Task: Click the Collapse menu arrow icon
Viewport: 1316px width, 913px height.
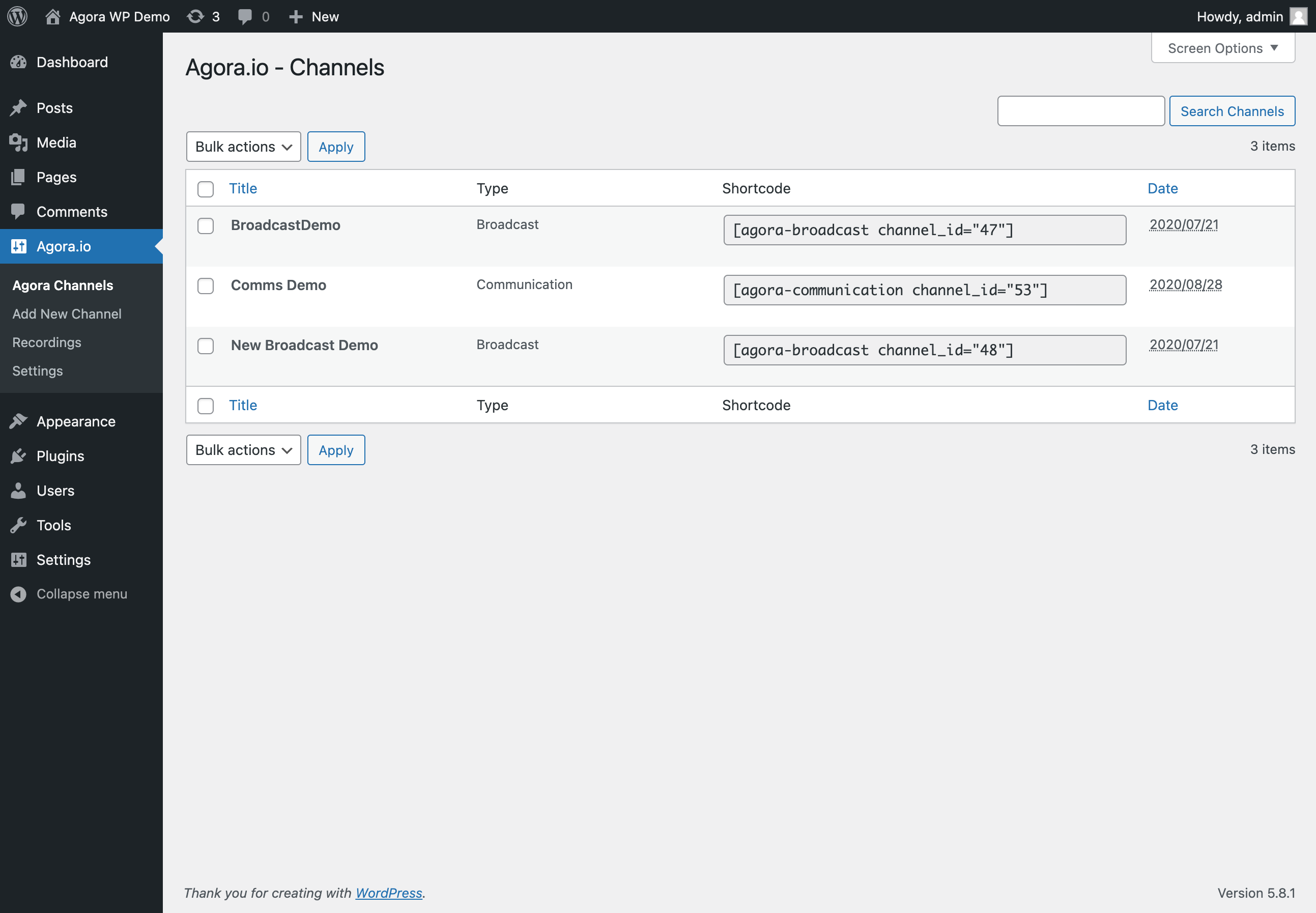Action: [x=18, y=594]
